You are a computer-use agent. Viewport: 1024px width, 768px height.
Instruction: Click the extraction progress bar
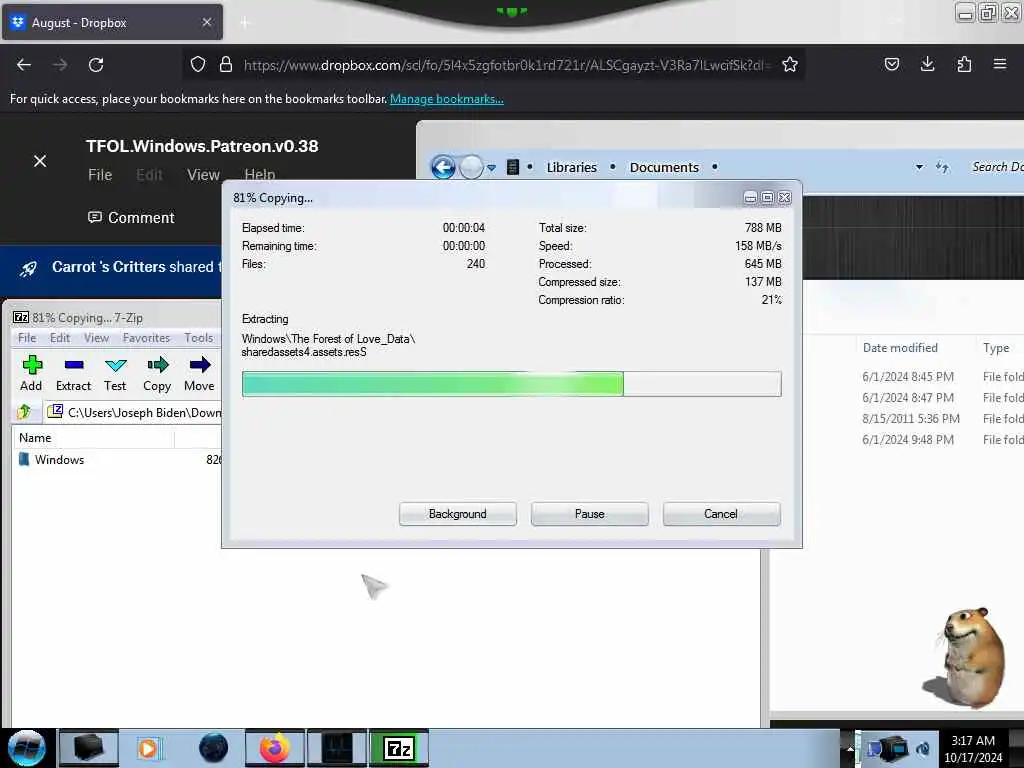(x=511, y=384)
